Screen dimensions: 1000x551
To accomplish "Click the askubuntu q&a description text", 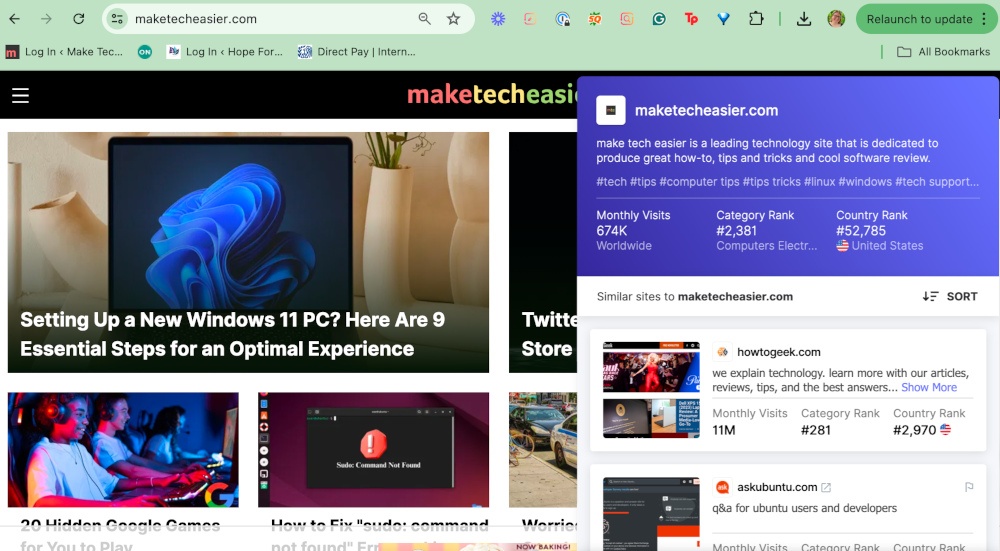I will click(x=804, y=508).
